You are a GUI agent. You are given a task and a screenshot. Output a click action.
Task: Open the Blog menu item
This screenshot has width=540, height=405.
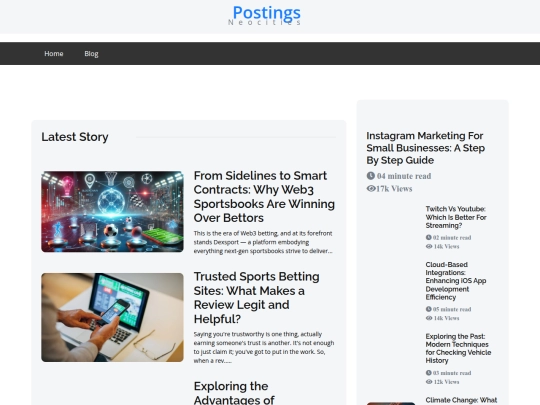[91, 54]
